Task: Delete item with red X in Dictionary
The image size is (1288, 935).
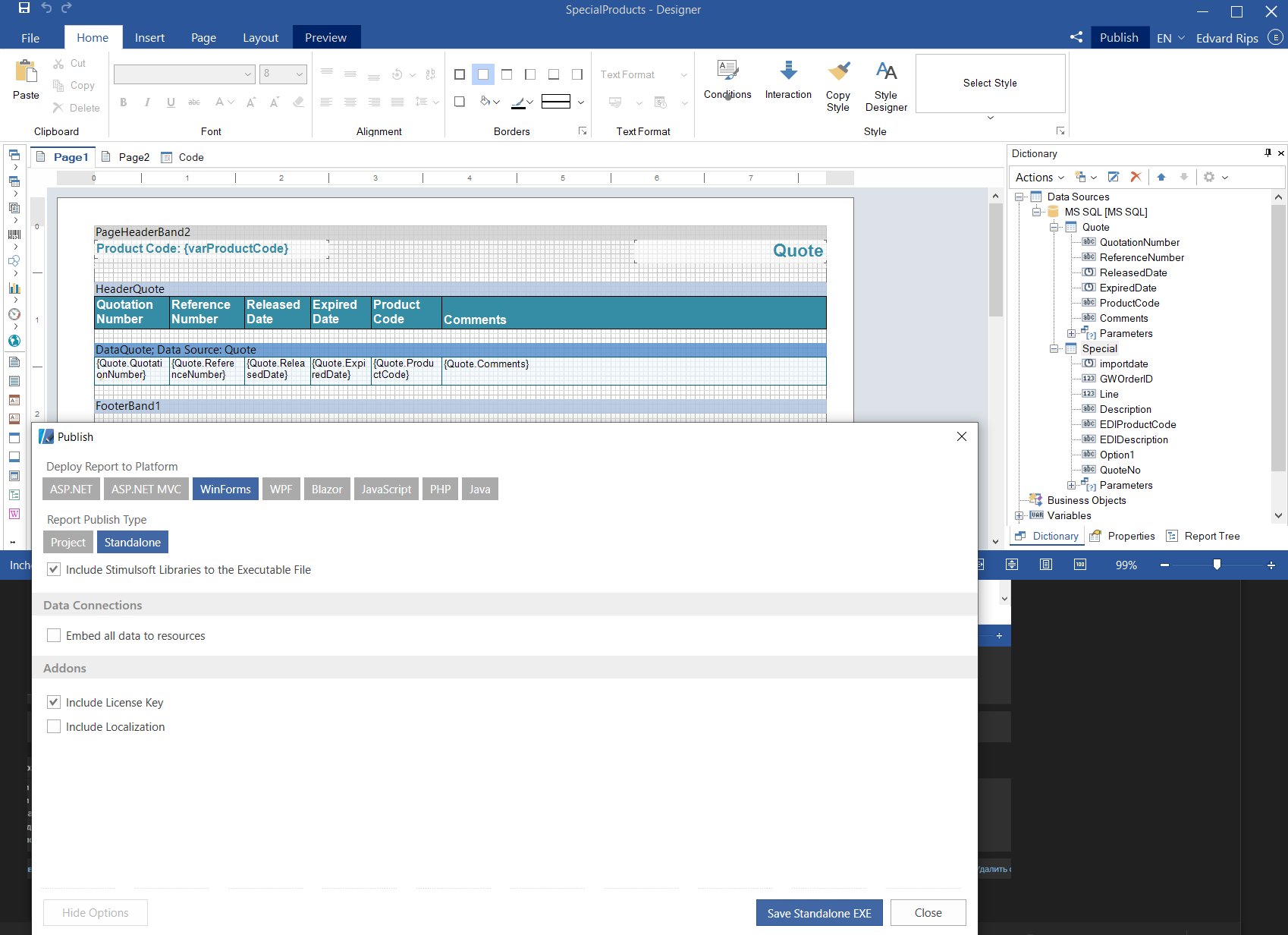Action: coord(1136,177)
